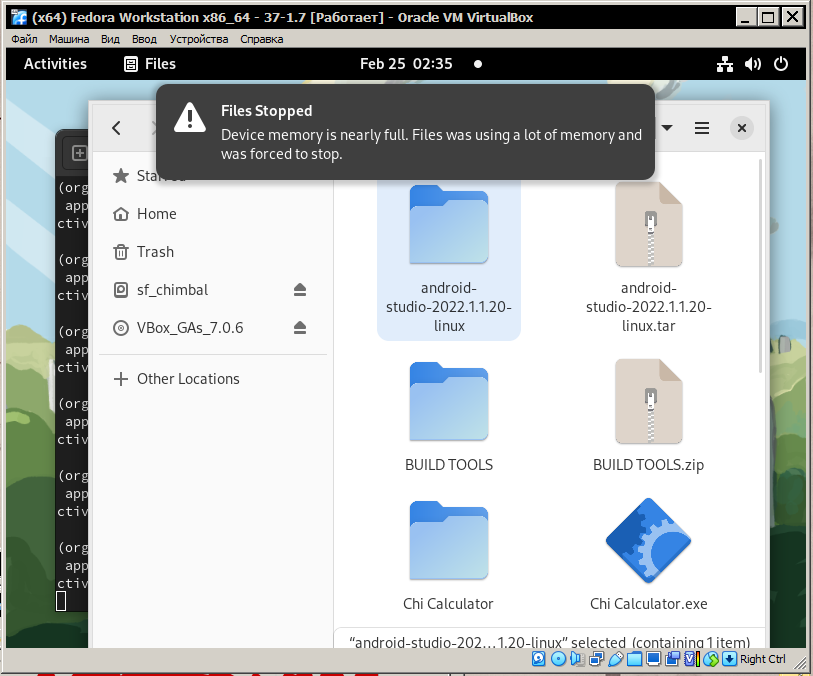Open the Files hamburger menu

click(x=702, y=128)
